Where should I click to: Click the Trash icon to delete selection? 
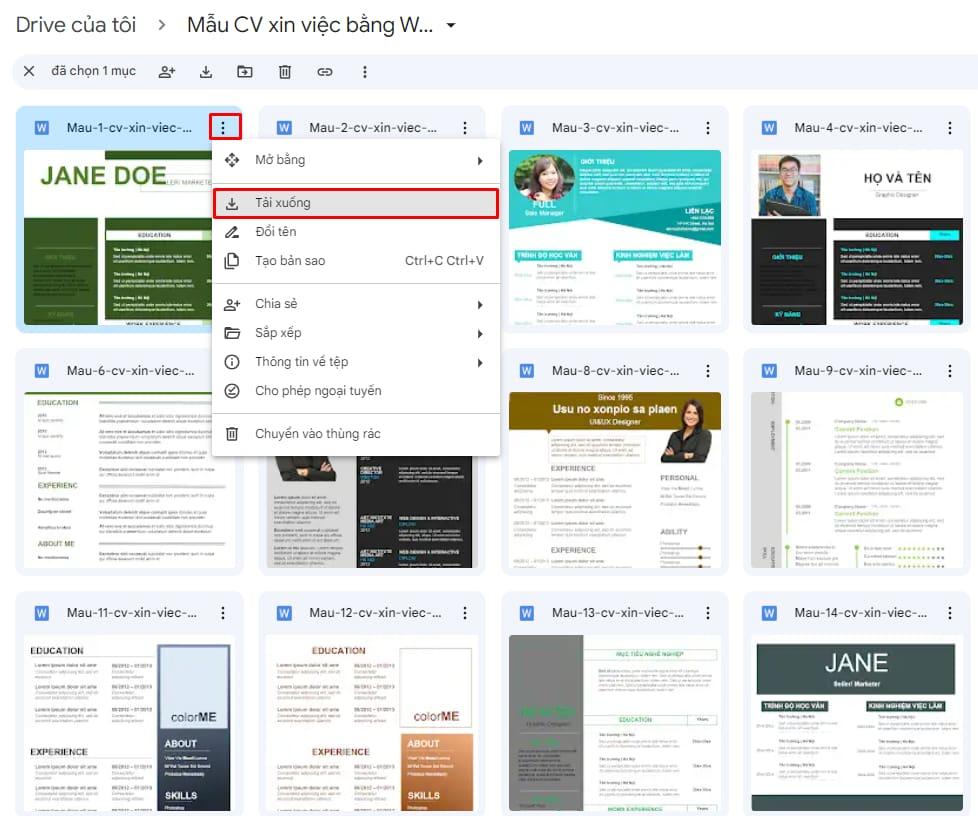click(285, 71)
